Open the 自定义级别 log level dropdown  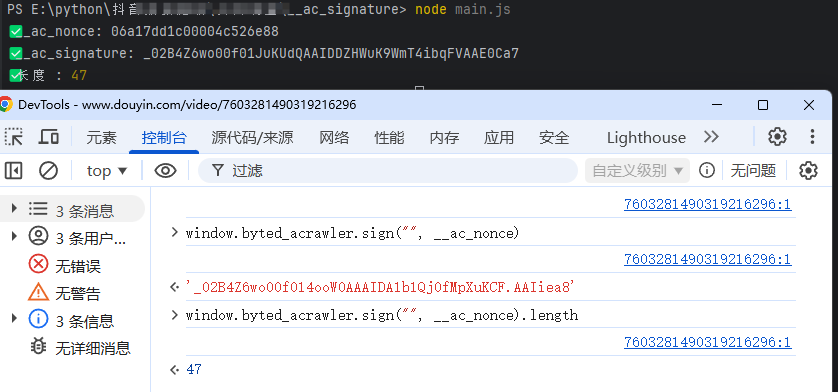638,171
